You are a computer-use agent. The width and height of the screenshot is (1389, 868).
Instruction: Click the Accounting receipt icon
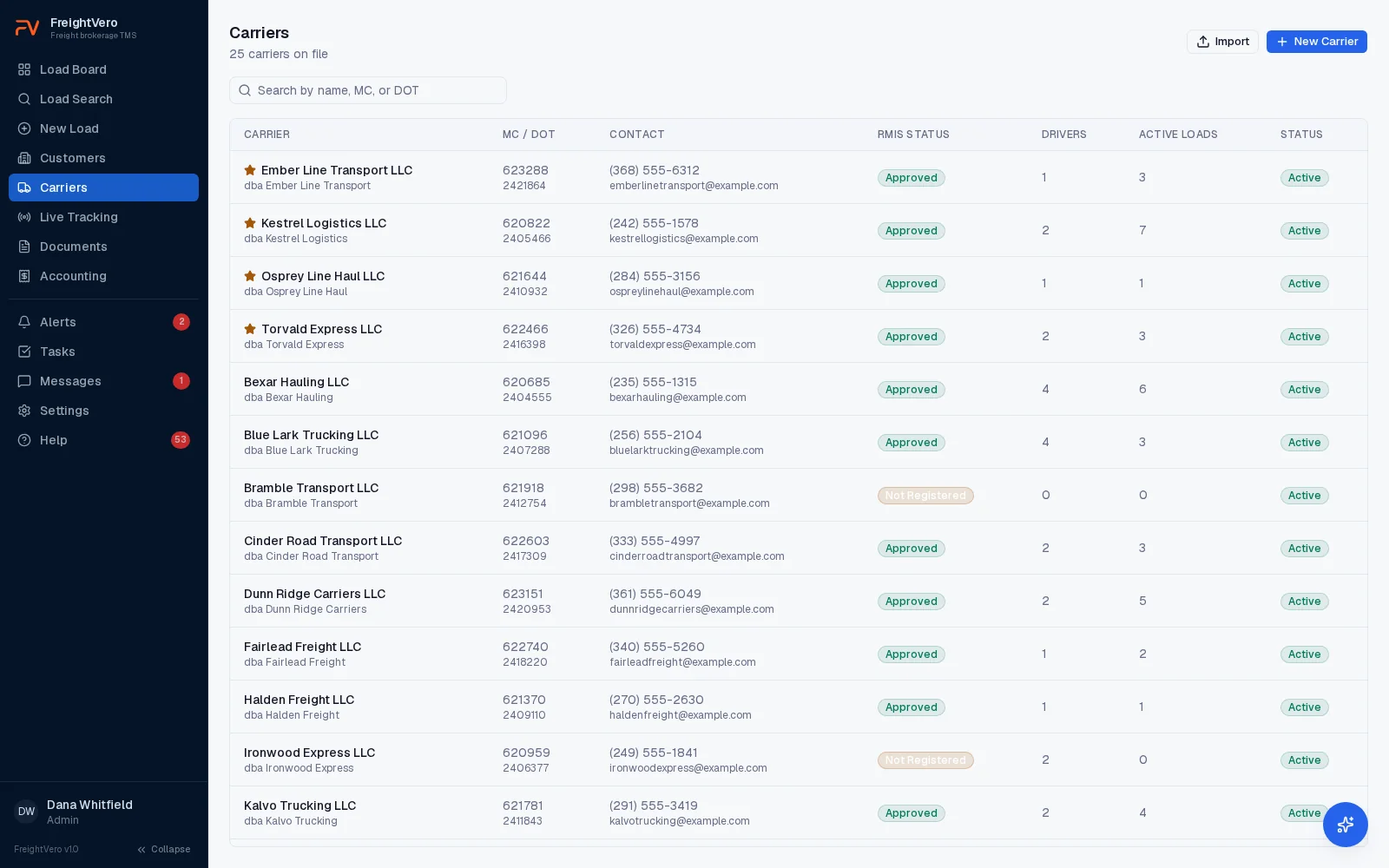pos(24,276)
